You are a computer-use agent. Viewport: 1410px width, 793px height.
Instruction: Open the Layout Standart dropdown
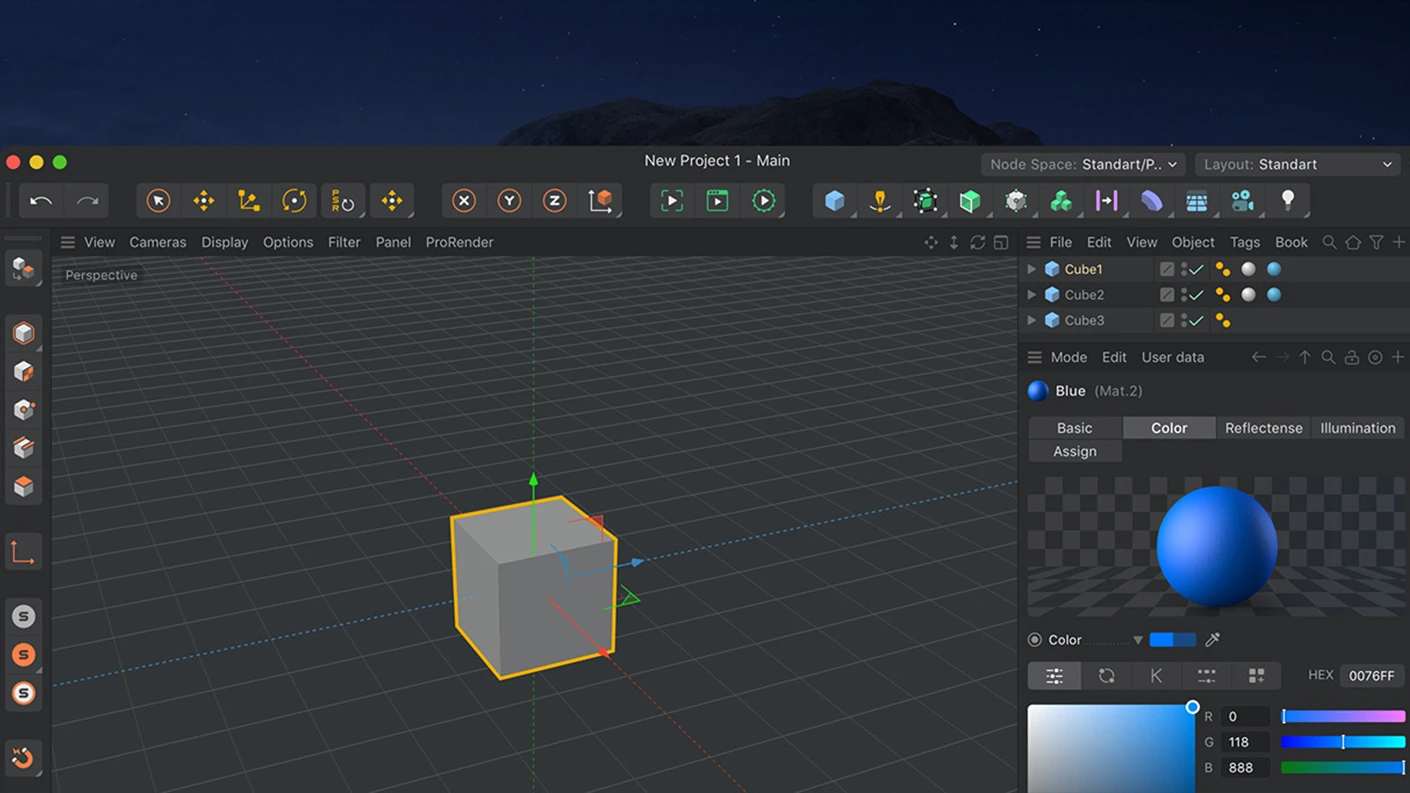[1297, 164]
